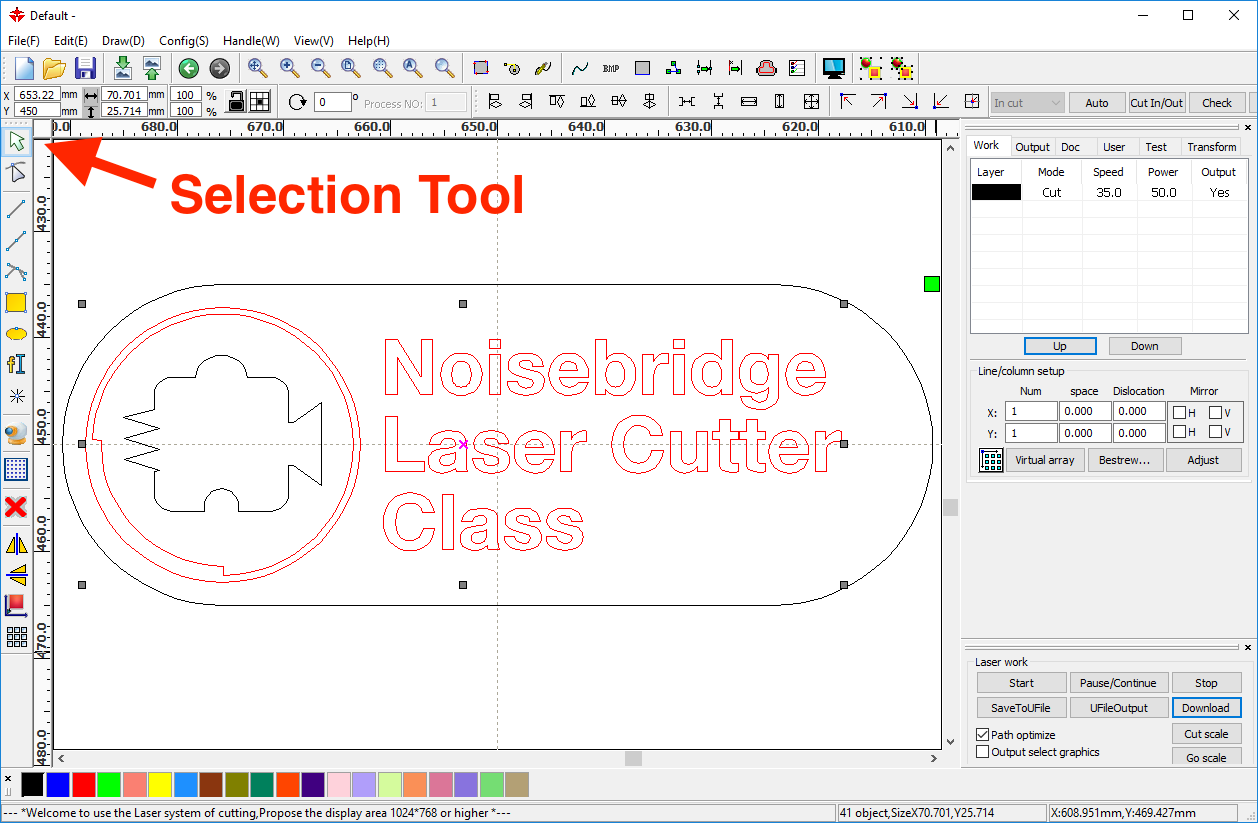The height and width of the screenshot is (823, 1258).
Task: Click the rotation angle input field
Action: (x=333, y=102)
